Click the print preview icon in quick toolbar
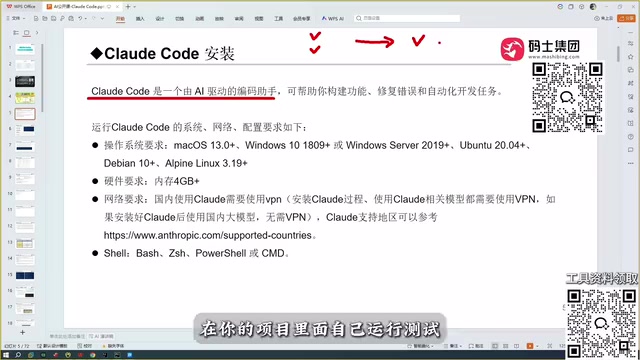This screenshot has width=640, height=360. tap(71, 18)
